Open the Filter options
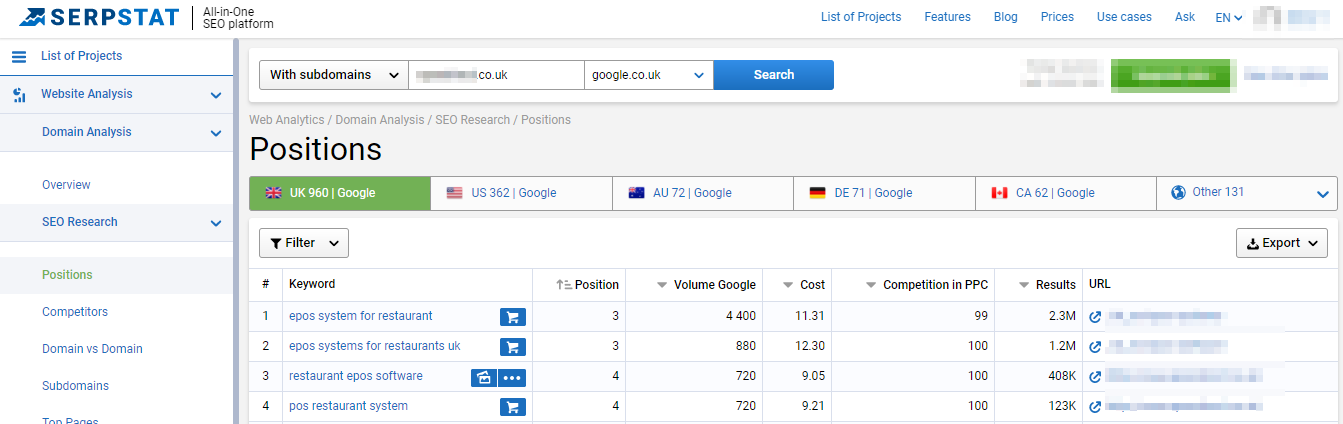Screen dimensions: 1343x424 [304, 243]
